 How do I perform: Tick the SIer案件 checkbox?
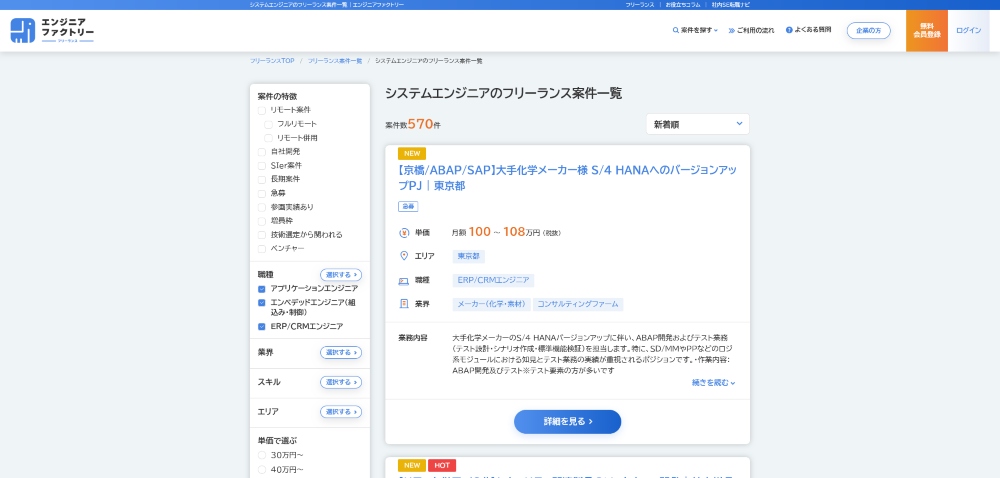tap(261, 166)
